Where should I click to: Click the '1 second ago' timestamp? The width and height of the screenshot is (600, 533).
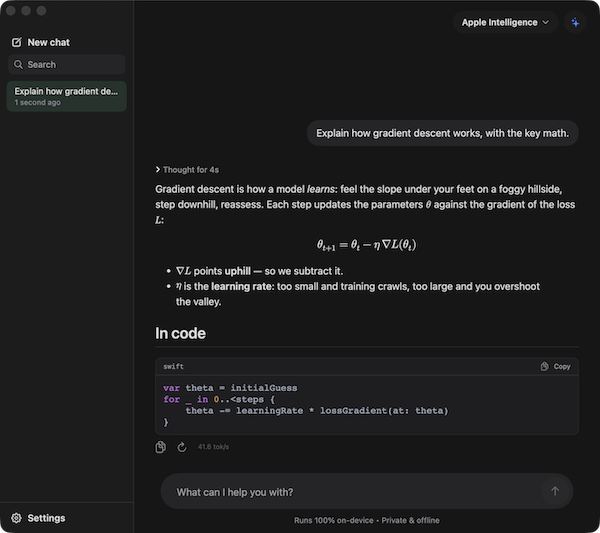[38, 103]
